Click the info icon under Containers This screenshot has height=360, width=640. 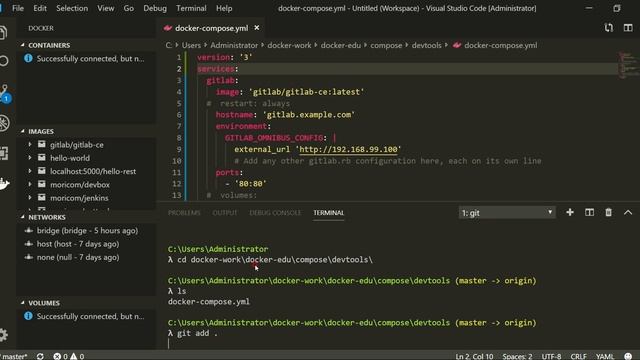click(28, 58)
